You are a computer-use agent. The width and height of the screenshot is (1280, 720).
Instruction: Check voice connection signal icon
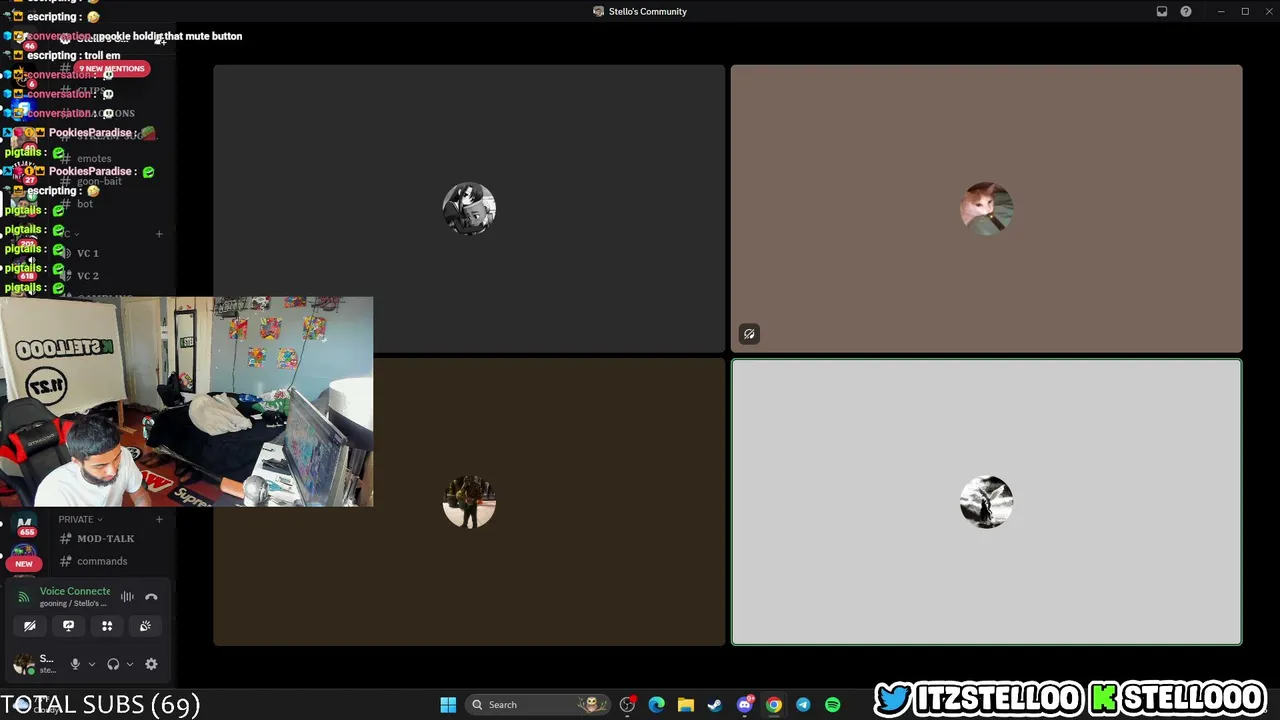point(24,597)
